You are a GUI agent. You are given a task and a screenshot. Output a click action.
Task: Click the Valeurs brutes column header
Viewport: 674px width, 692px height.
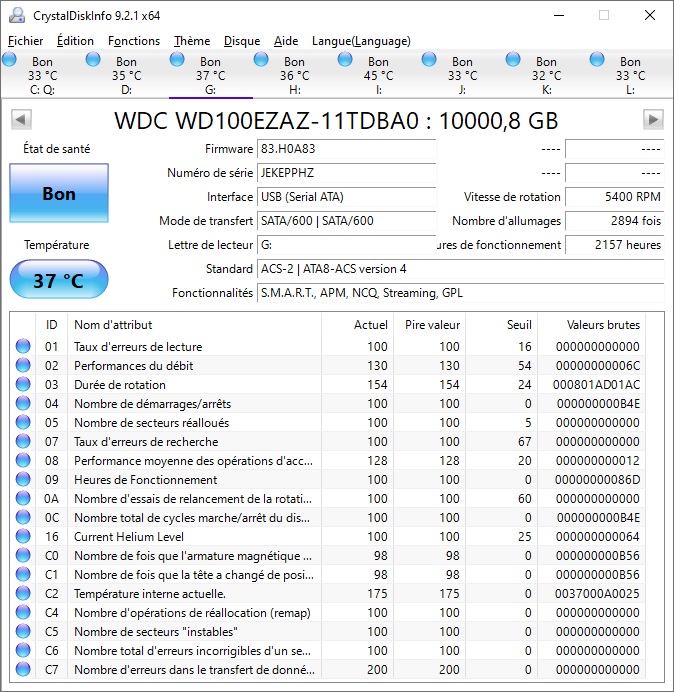tap(591, 325)
